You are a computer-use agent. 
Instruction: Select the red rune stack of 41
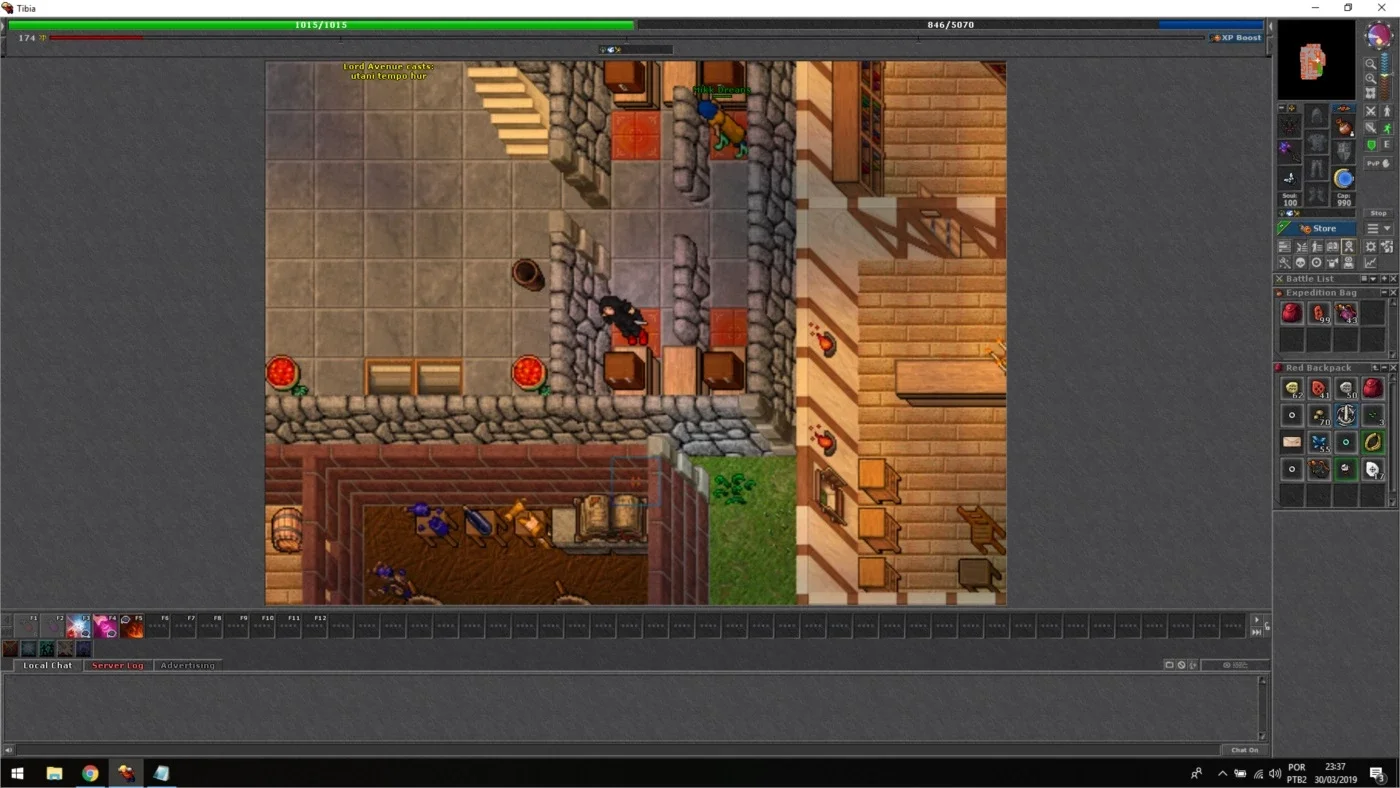pos(1319,388)
